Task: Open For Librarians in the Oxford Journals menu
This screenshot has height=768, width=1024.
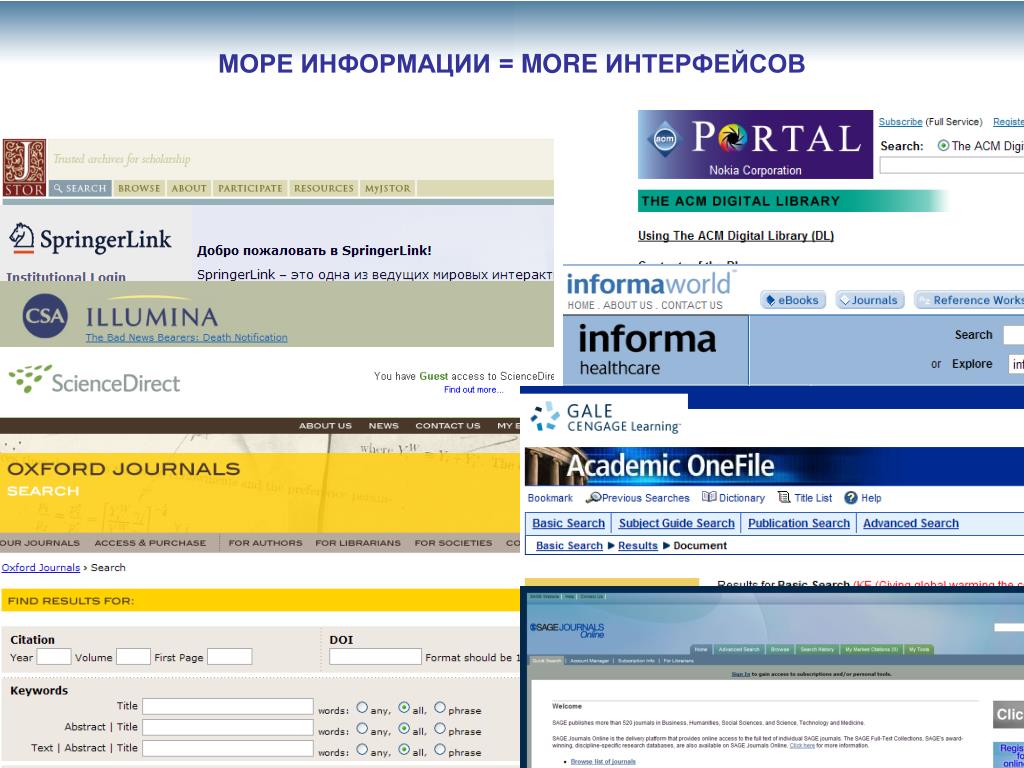Action: coord(358,543)
